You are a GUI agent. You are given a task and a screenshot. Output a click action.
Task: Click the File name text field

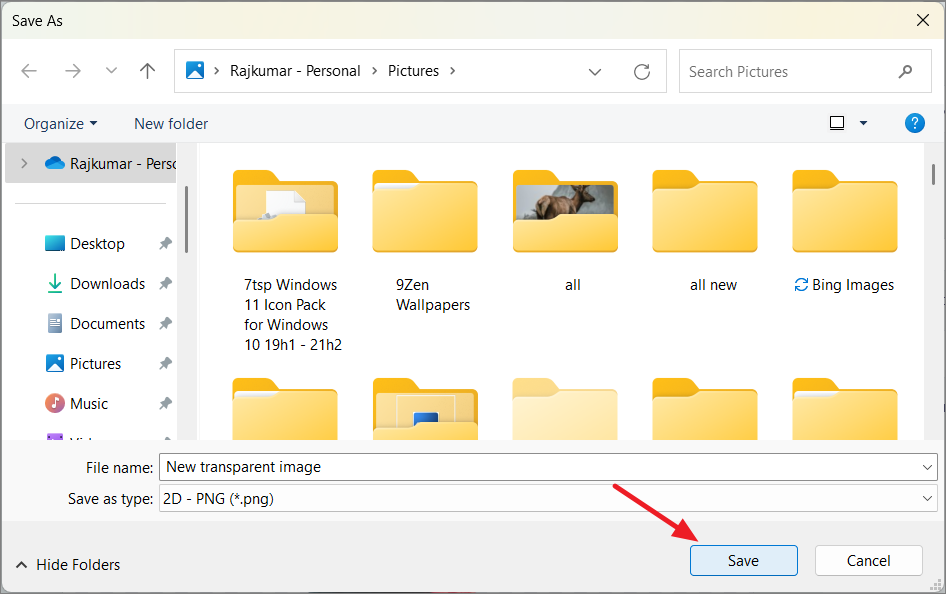pyautogui.click(x=540, y=467)
